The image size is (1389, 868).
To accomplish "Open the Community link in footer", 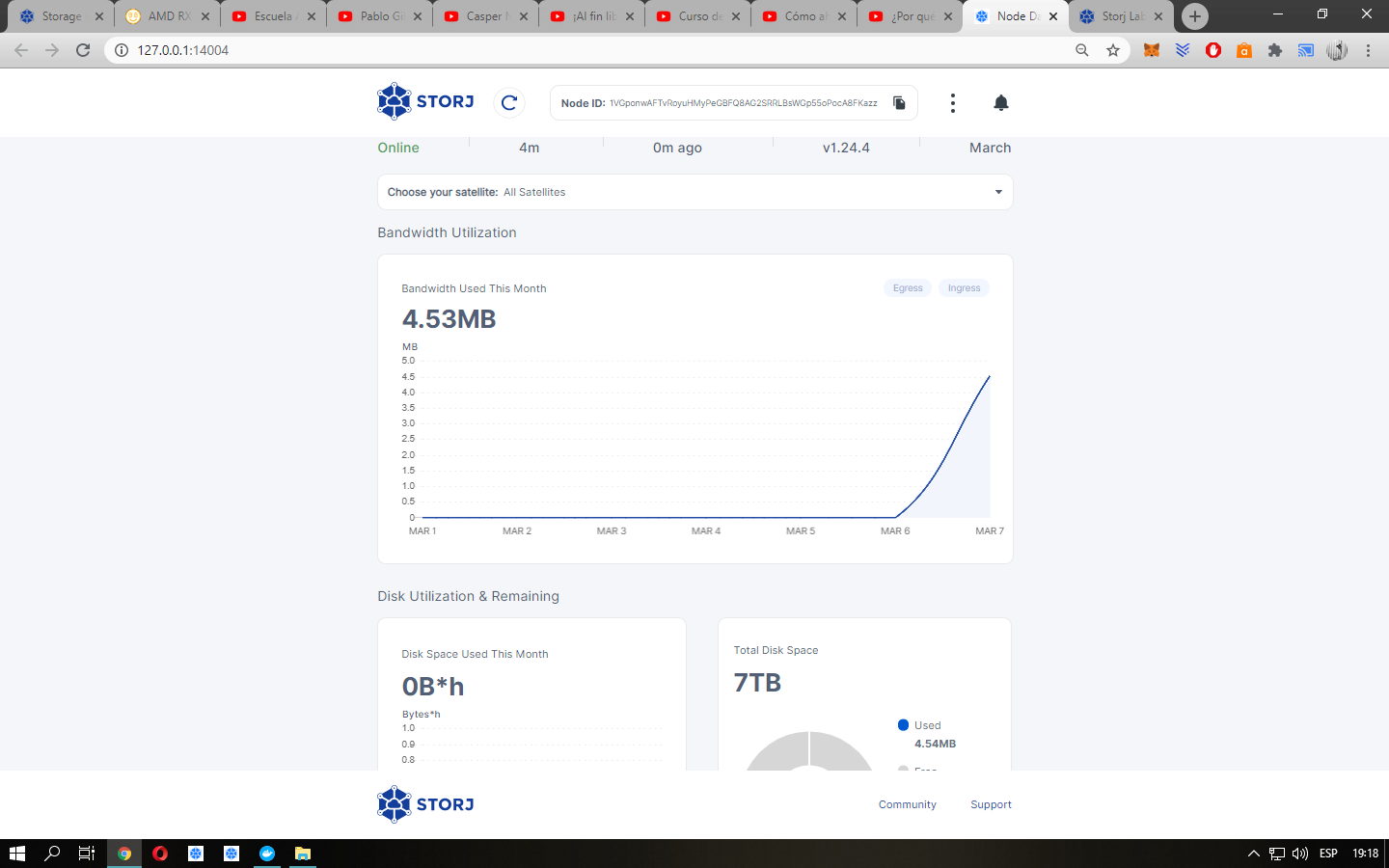I will click(907, 804).
